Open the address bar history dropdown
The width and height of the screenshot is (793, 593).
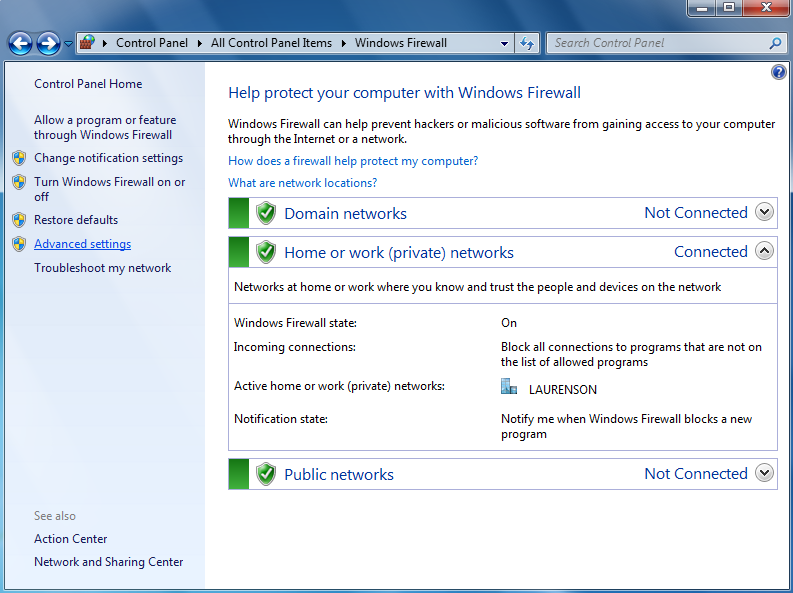[504, 43]
